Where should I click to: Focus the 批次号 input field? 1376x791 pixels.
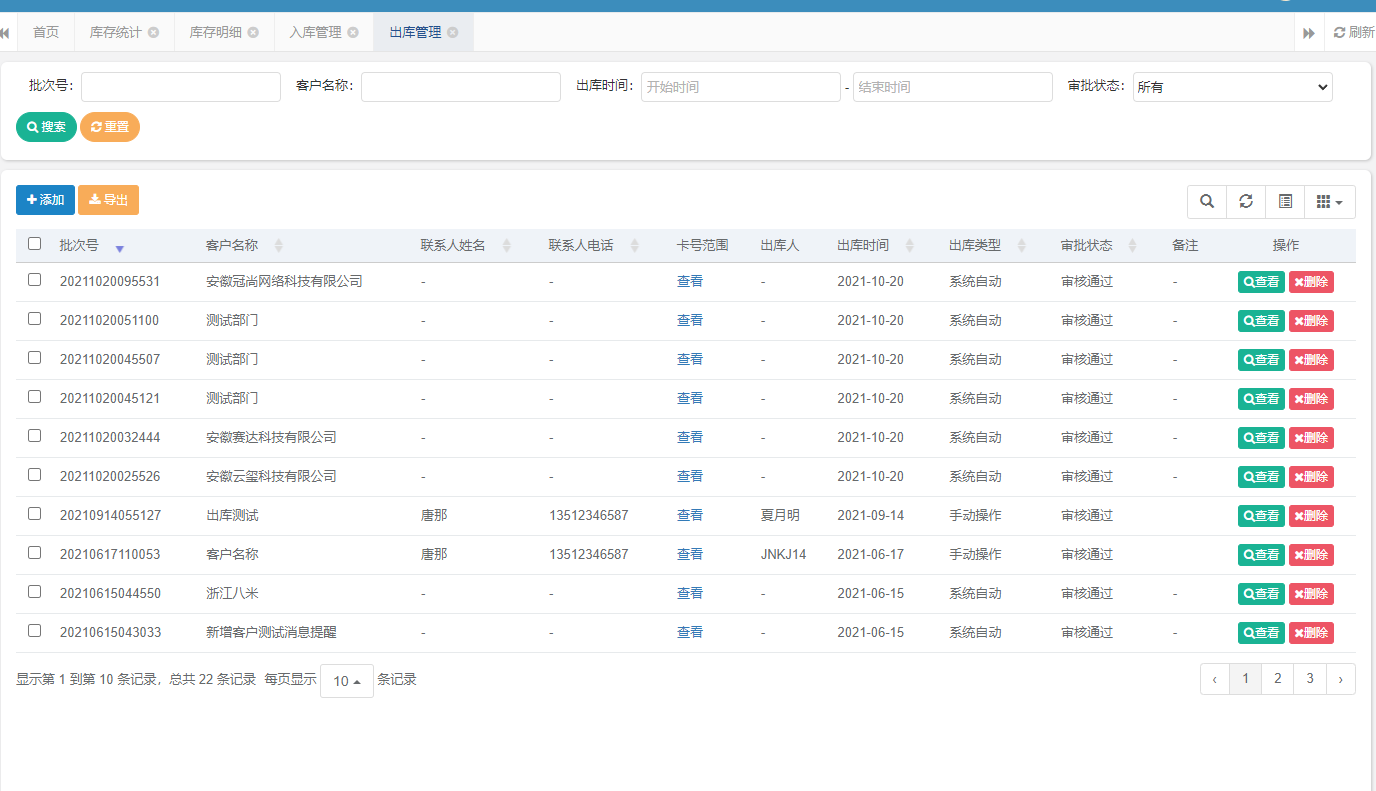coord(181,87)
